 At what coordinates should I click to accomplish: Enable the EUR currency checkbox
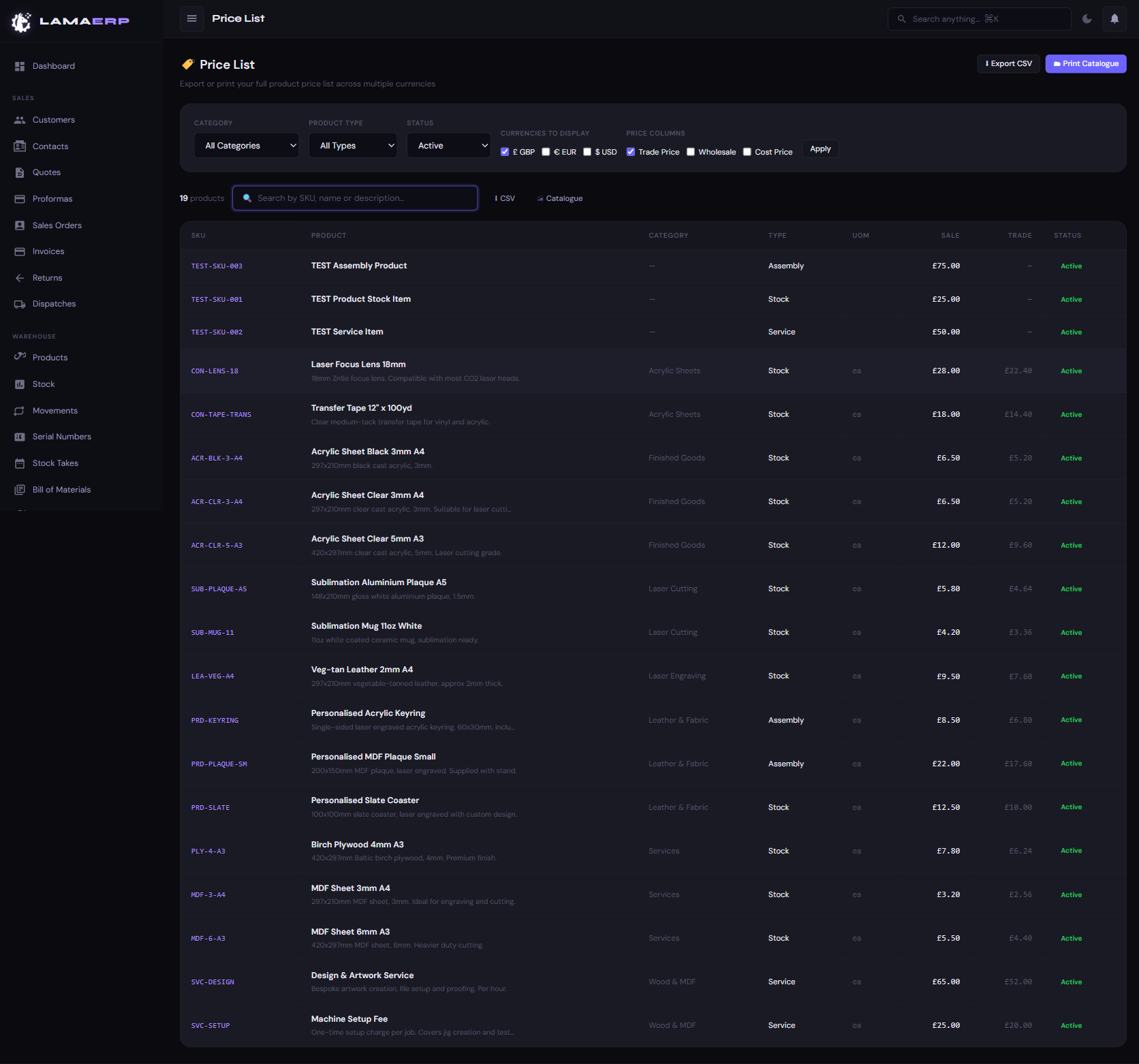coord(546,152)
